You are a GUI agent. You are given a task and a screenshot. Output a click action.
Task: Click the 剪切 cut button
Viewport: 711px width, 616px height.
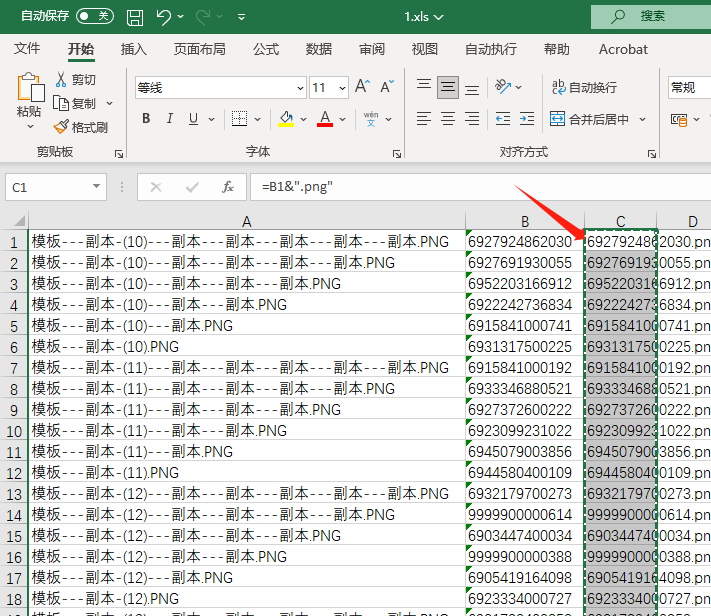(x=75, y=80)
